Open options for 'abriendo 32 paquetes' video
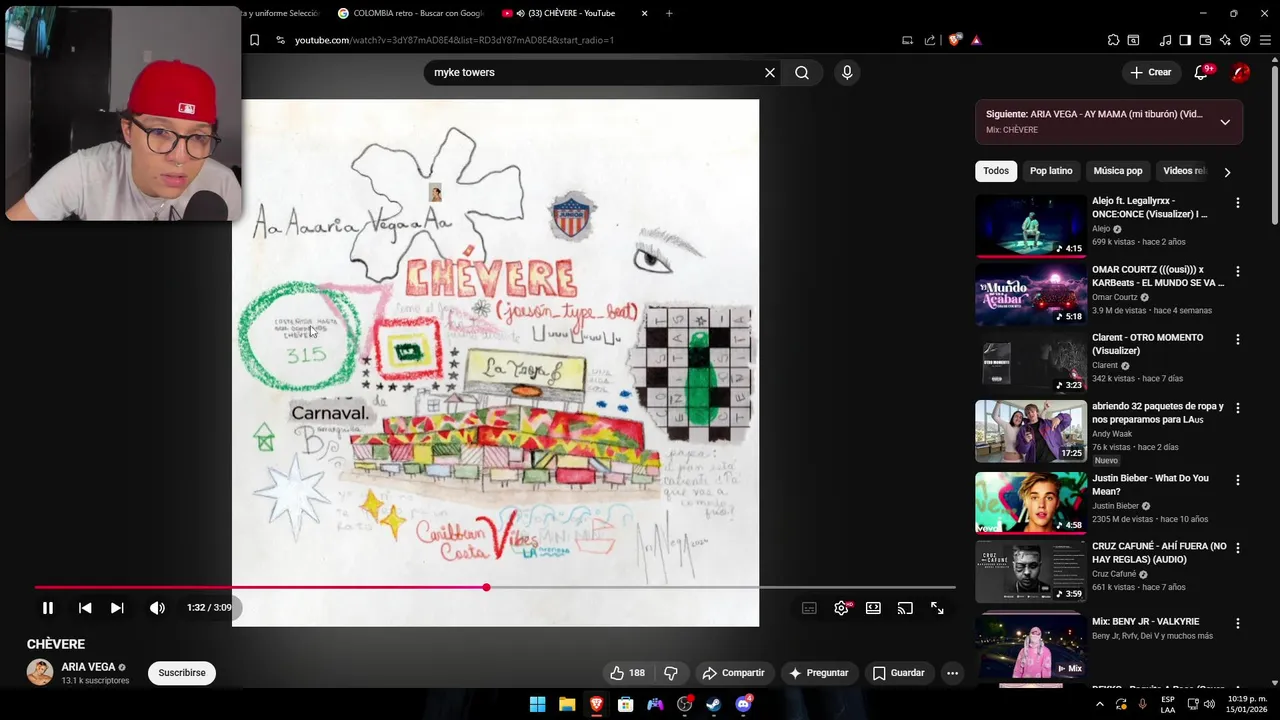The height and width of the screenshot is (720, 1280). point(1238,409)
